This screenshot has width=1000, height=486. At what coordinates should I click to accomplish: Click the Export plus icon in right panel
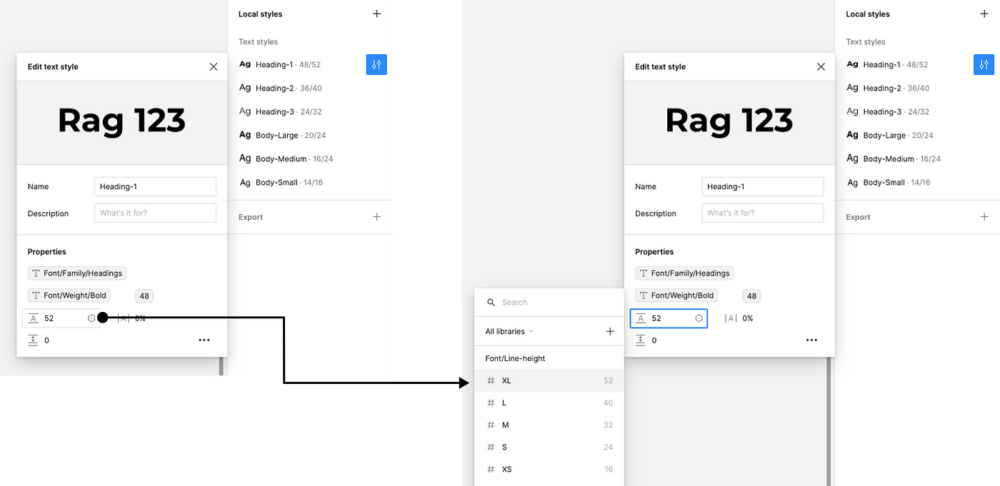984,217
